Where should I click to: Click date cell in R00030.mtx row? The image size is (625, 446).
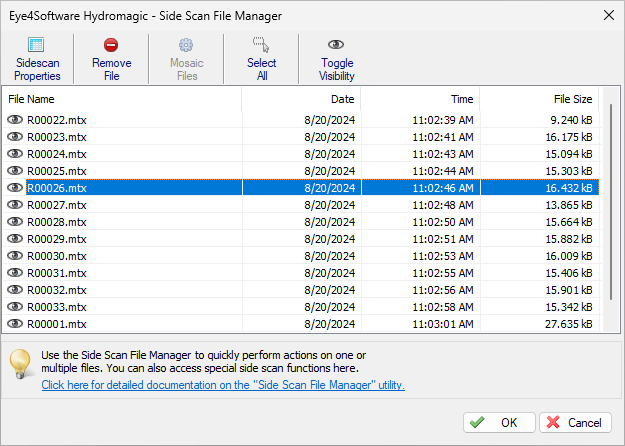(x=330, y=256)
